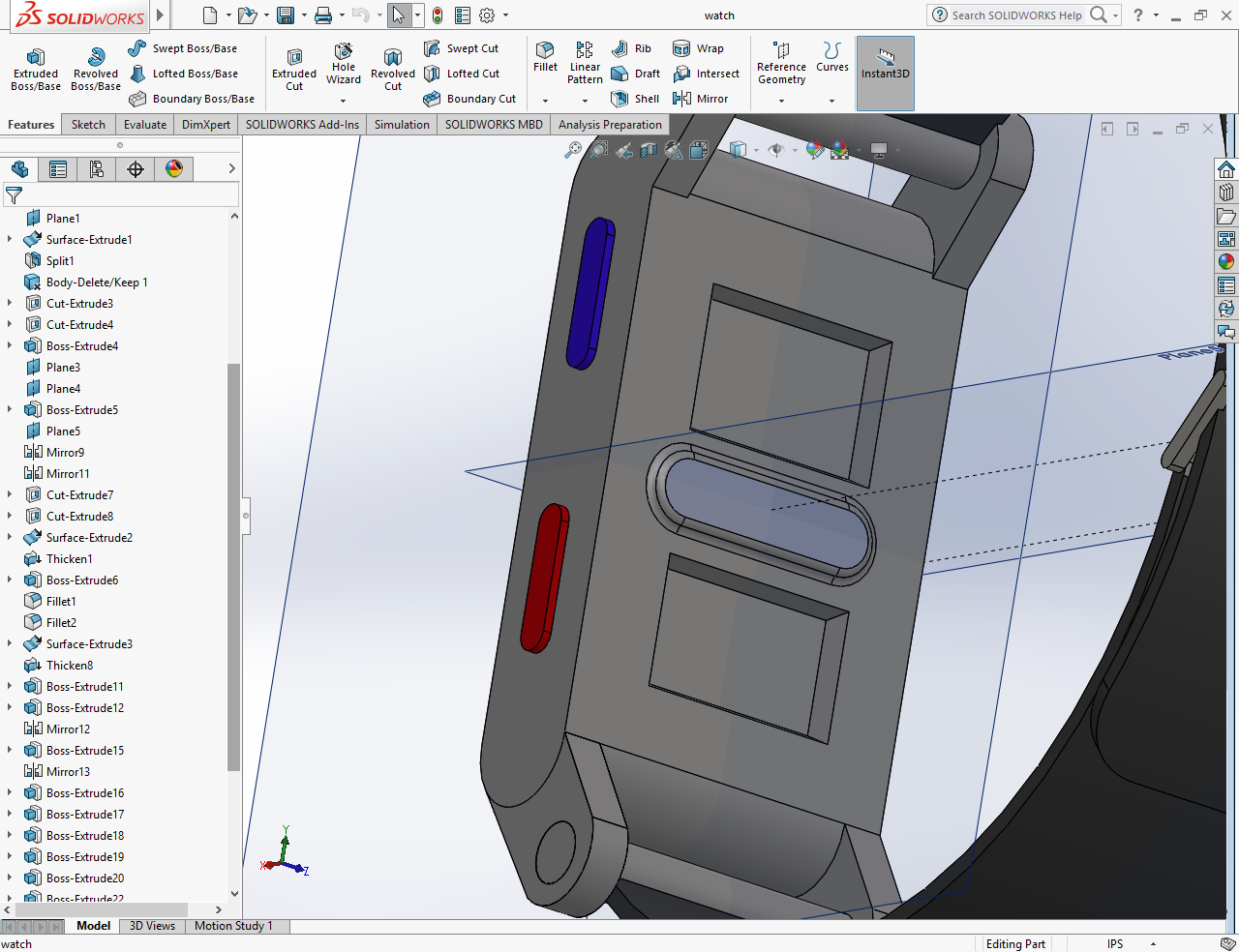
Task: Select the Extruded Boss/Base tool
Action: pyautogui.click(x=36, y=68)
